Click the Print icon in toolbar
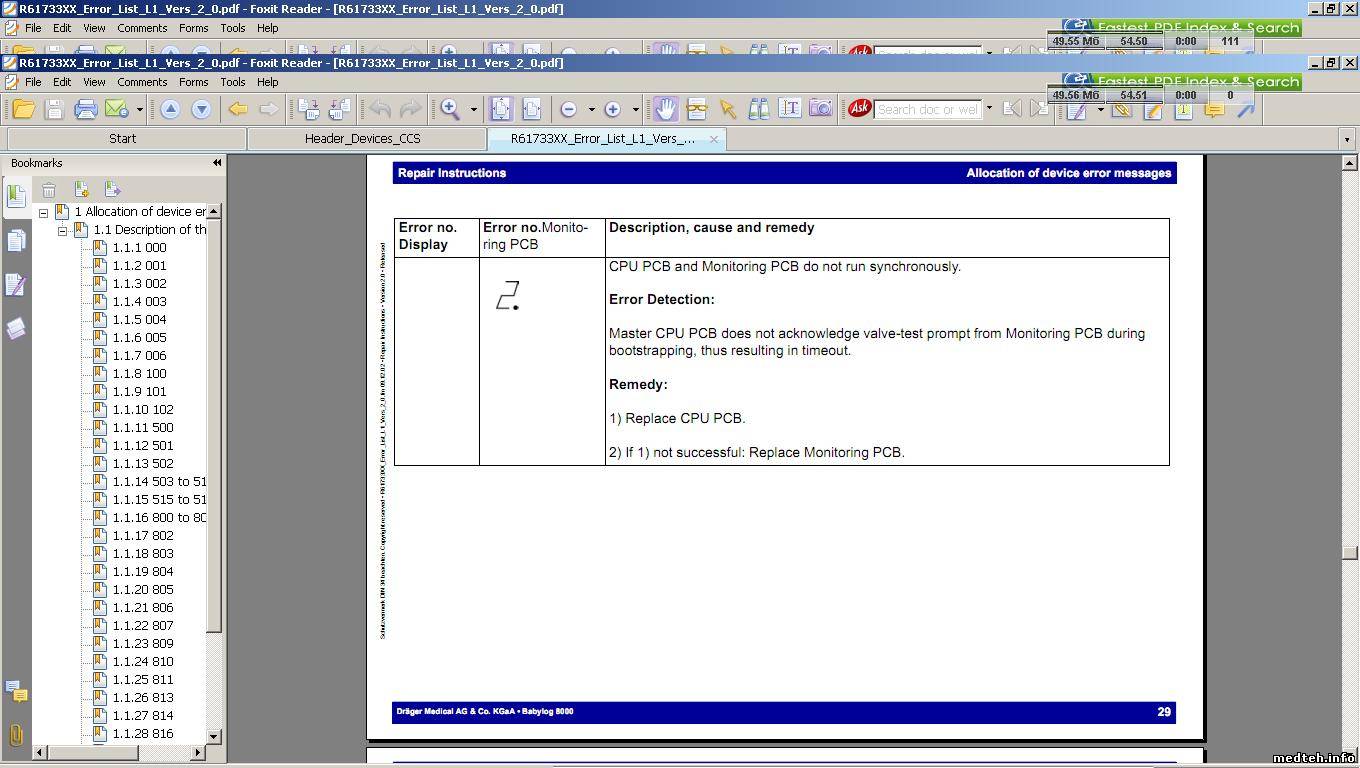This screenshot has width=1360, height=768. pyautogui.click(x=86, y=109)
